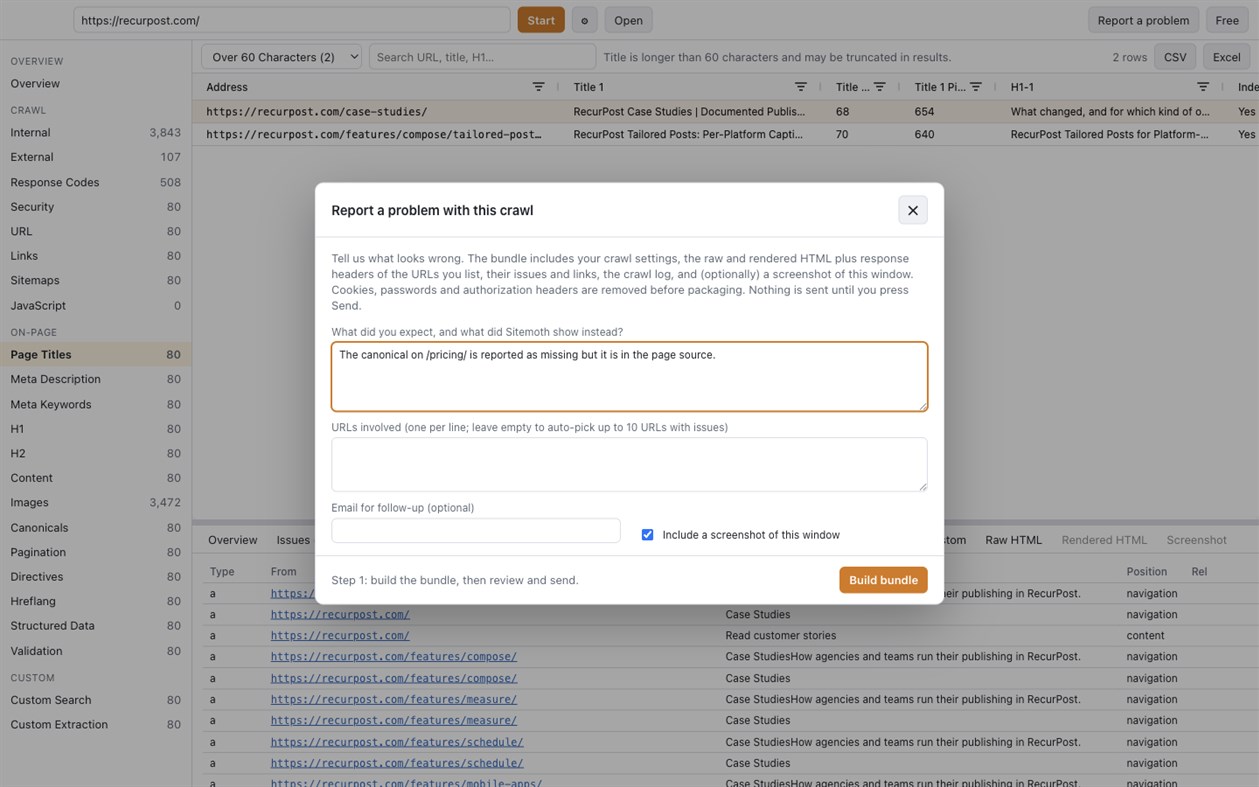Screen dimensions: 1259x787
Task: Click the From column header
Action: pyautogui.click(x=283, y=572)
